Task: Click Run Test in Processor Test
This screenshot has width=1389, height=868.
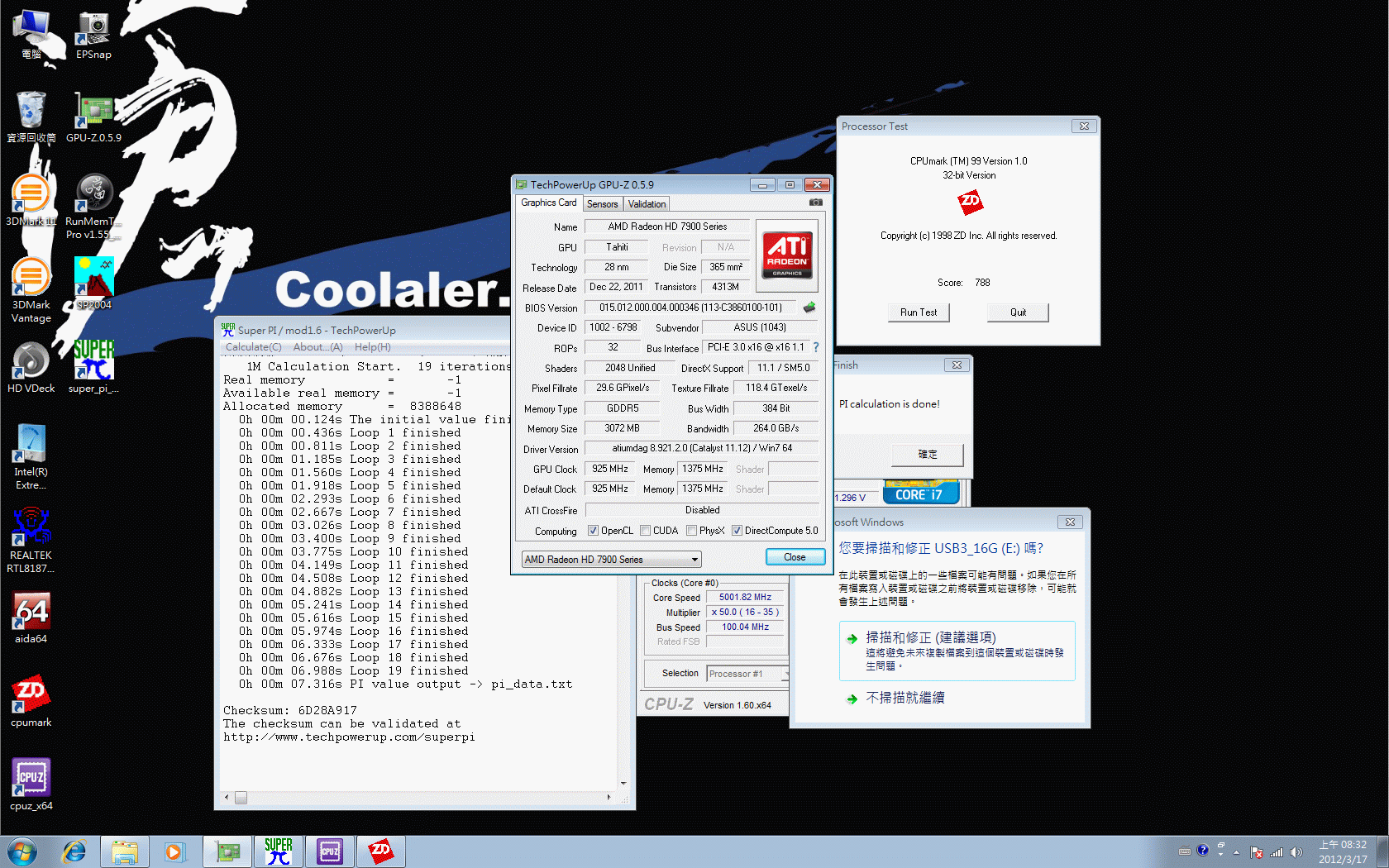Action: click(x=919, y=312)
